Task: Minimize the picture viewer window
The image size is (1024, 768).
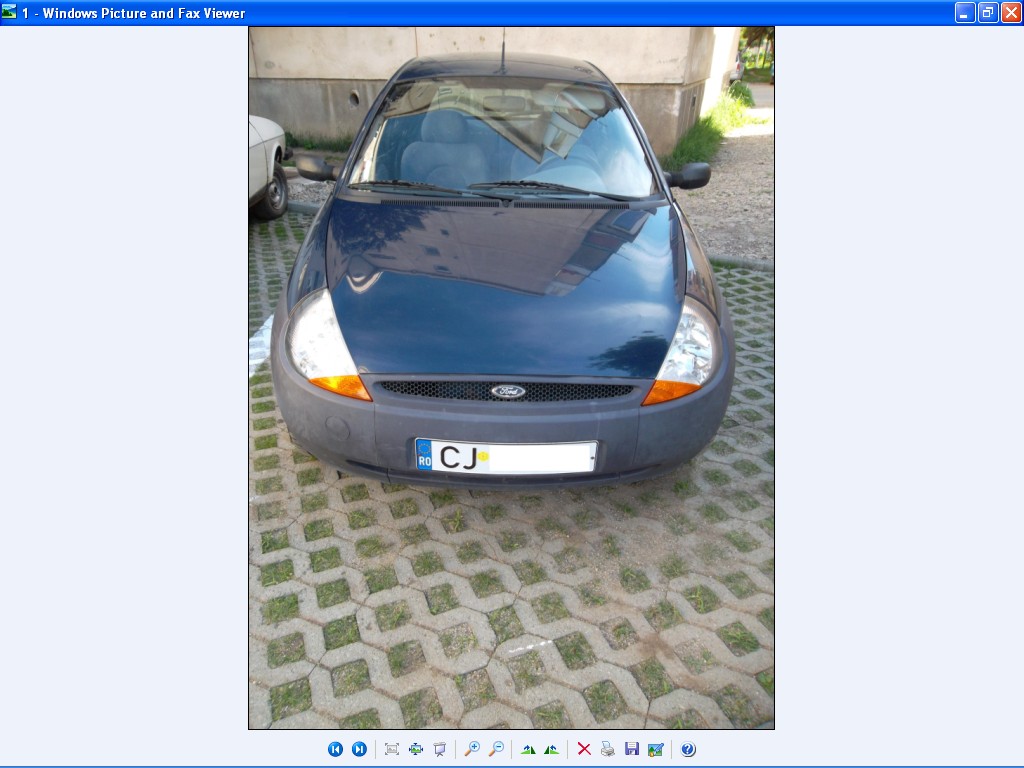Action: pyautogui.click(x=965, y=13)
